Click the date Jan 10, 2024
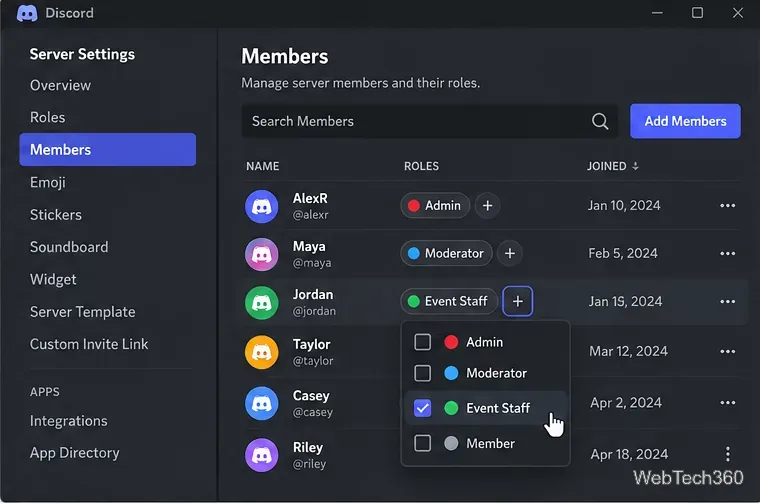The height and width of the screenshot is (504, 760). (x=624, y=205)
